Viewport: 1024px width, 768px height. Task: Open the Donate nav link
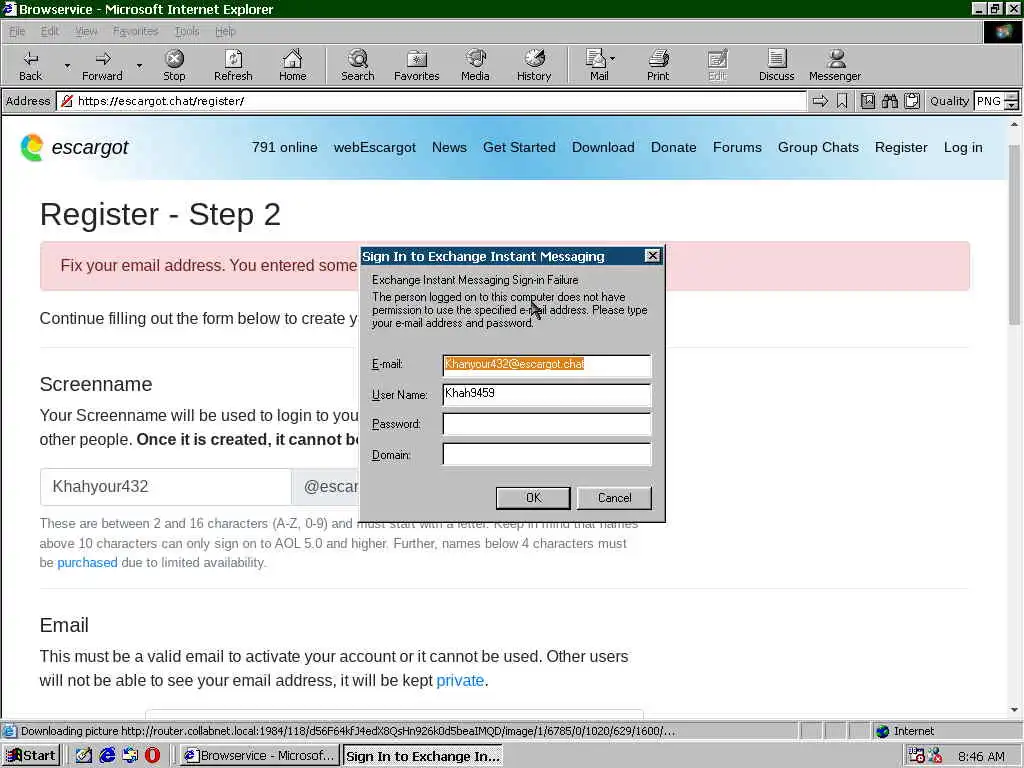(x=673, y=148)
